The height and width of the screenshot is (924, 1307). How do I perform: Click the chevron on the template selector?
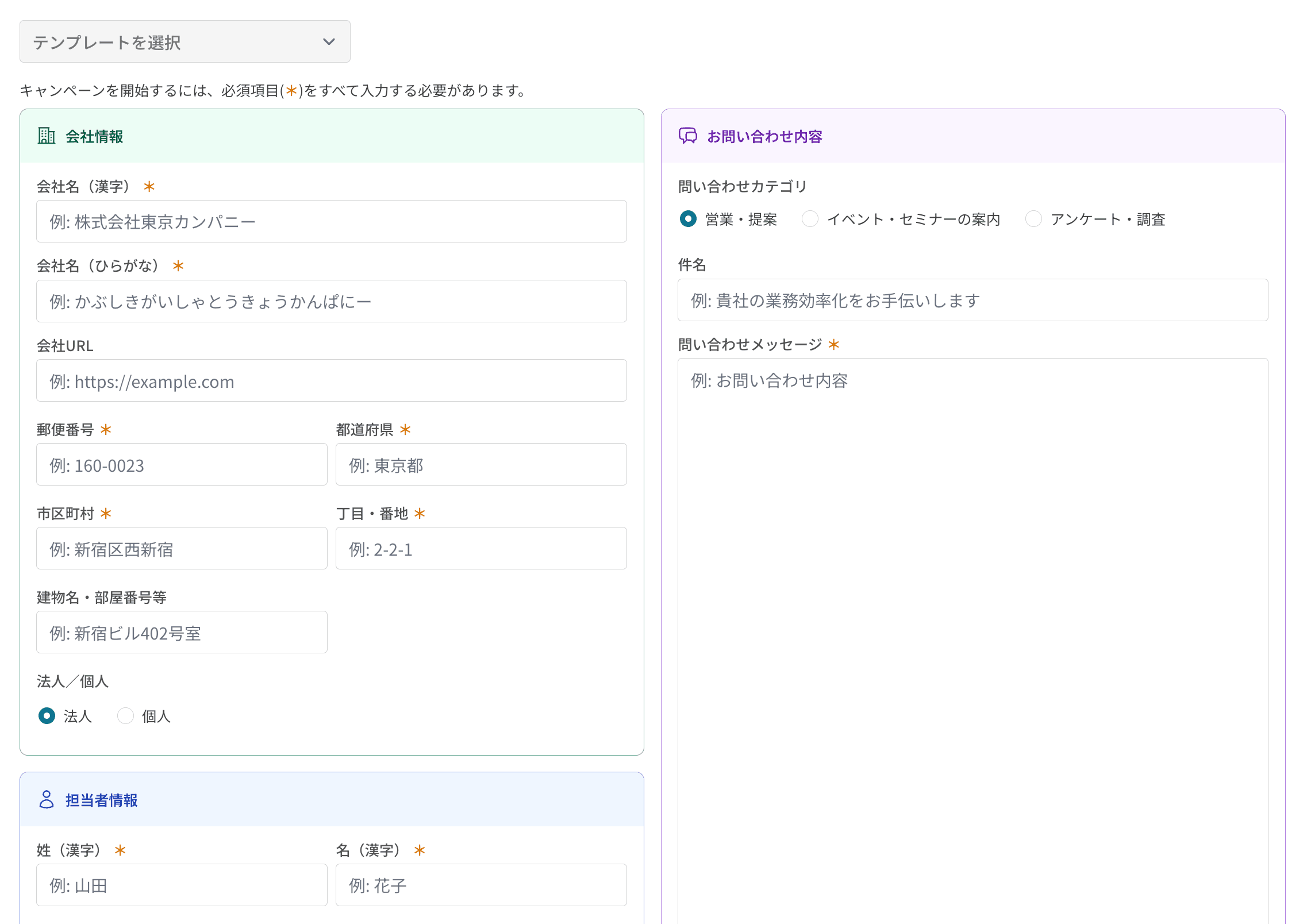click(328, 41)
